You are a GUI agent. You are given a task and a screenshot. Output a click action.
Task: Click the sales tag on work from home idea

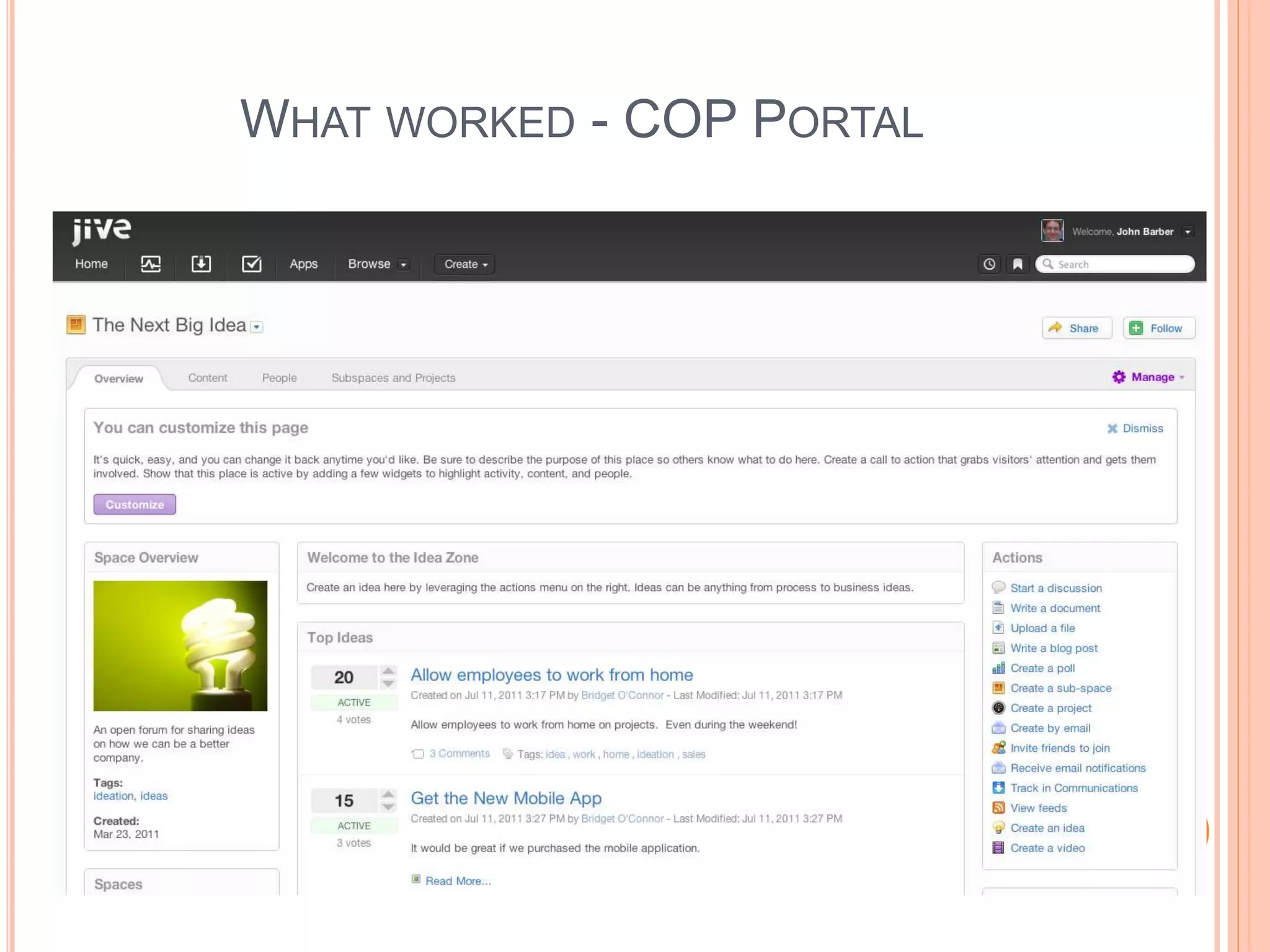tap(694, 754)
